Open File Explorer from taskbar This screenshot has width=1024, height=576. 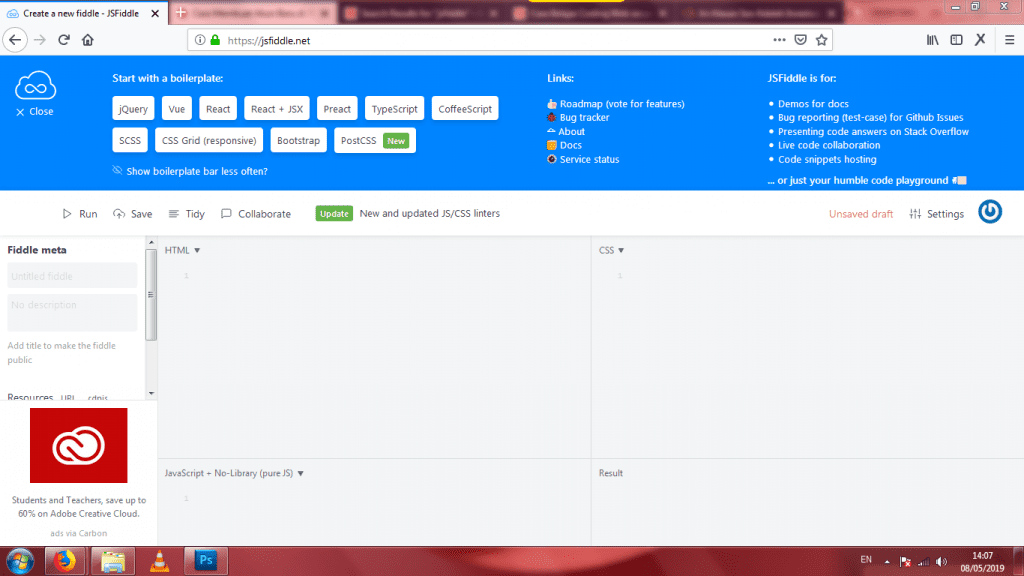pyautogui.click(x=113, y=561)
